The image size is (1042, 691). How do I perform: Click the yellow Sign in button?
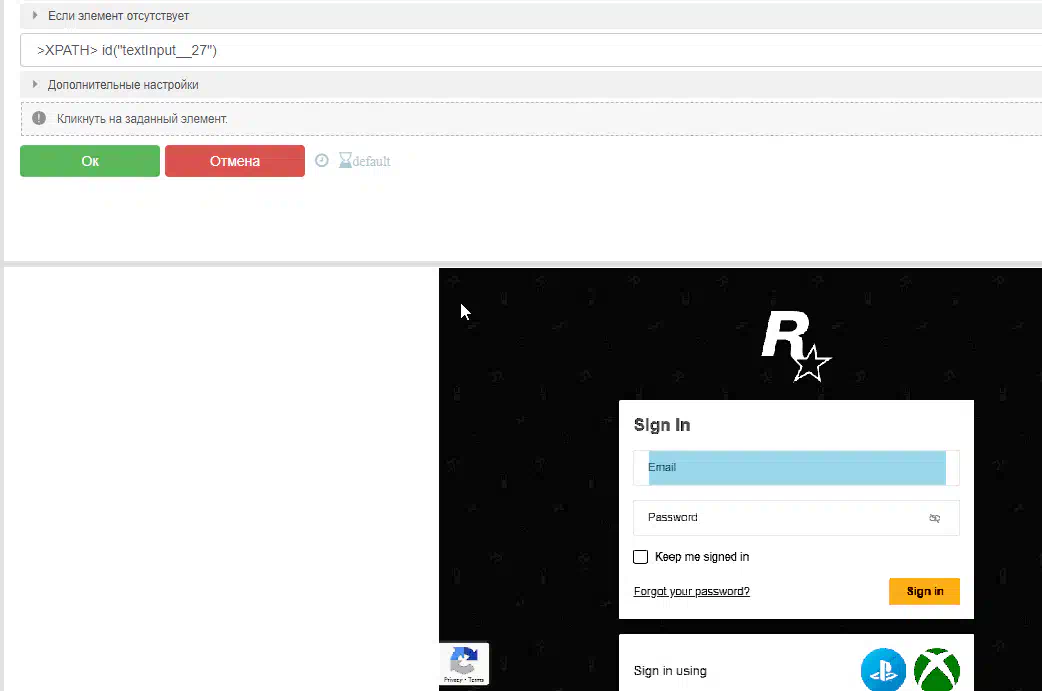(x=924, y=591)
